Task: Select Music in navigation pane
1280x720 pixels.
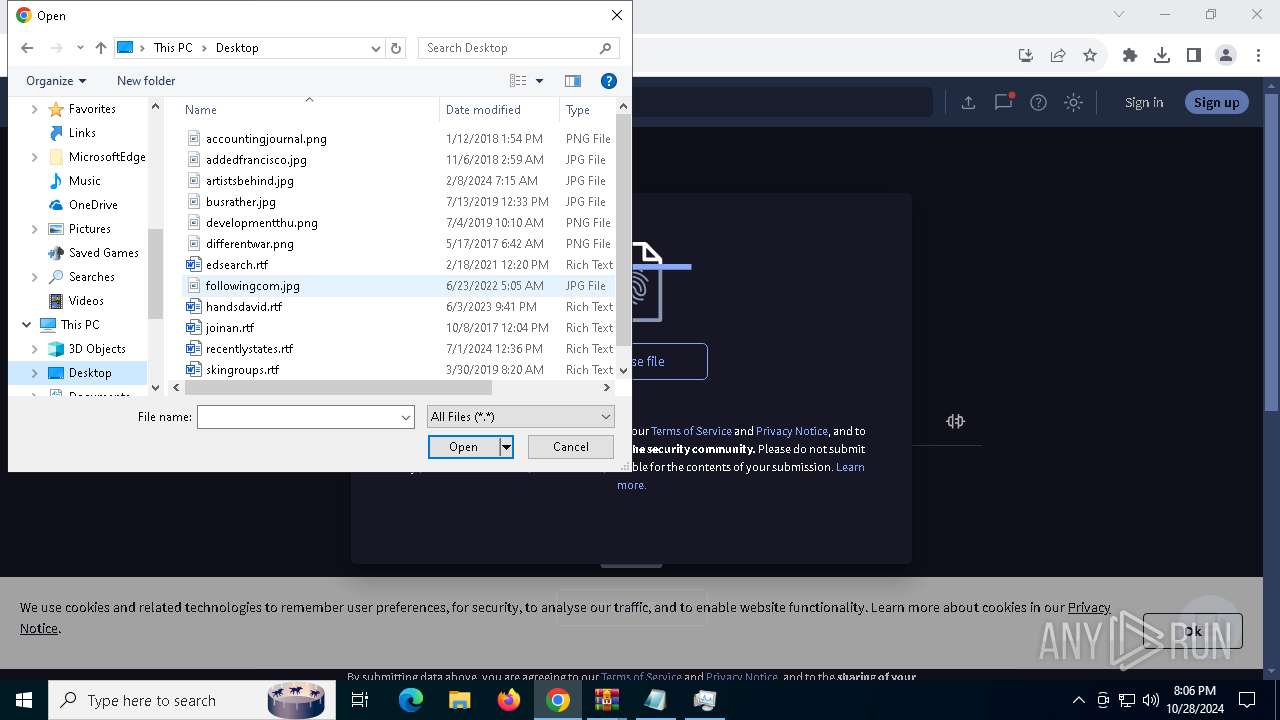Action: [x=84, y=181]
